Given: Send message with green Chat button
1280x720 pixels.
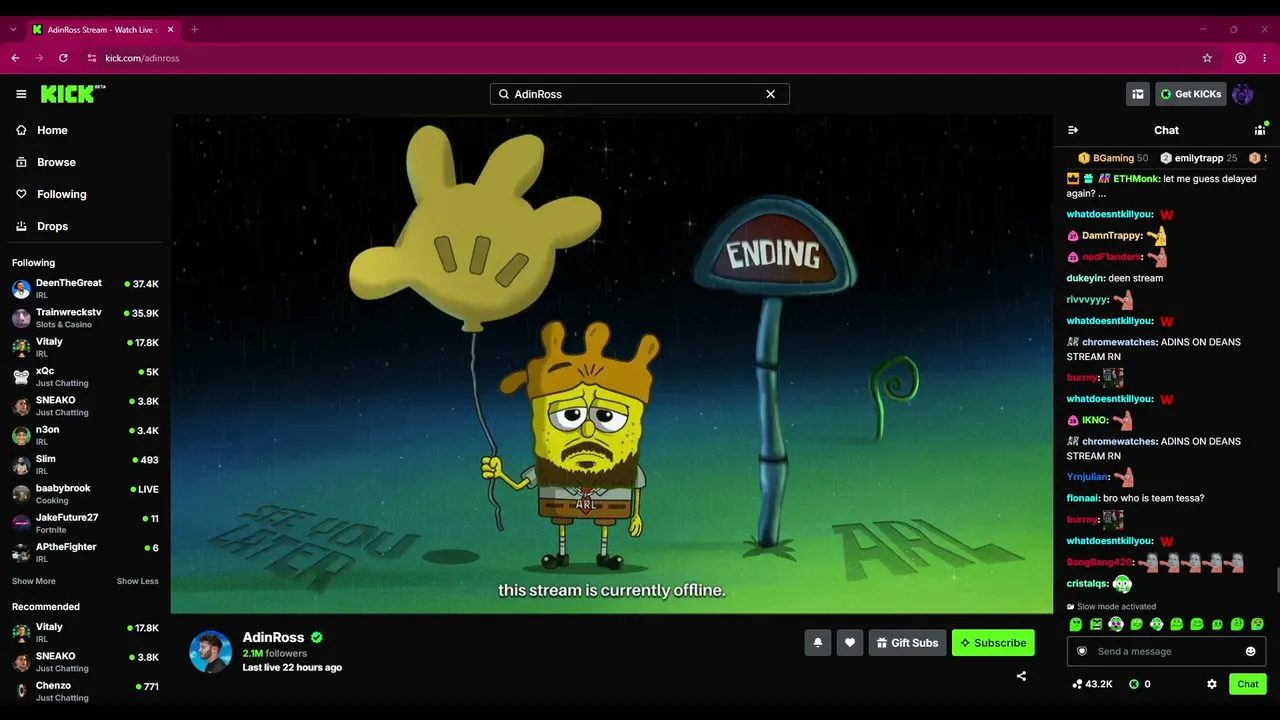Looking at the screenshot, I should pos(1248,684).
